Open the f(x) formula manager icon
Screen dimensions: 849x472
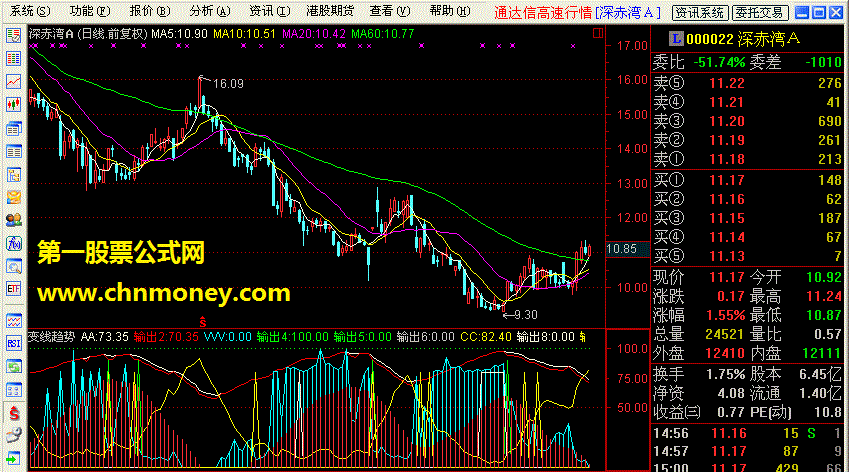(x=14, y=244)
